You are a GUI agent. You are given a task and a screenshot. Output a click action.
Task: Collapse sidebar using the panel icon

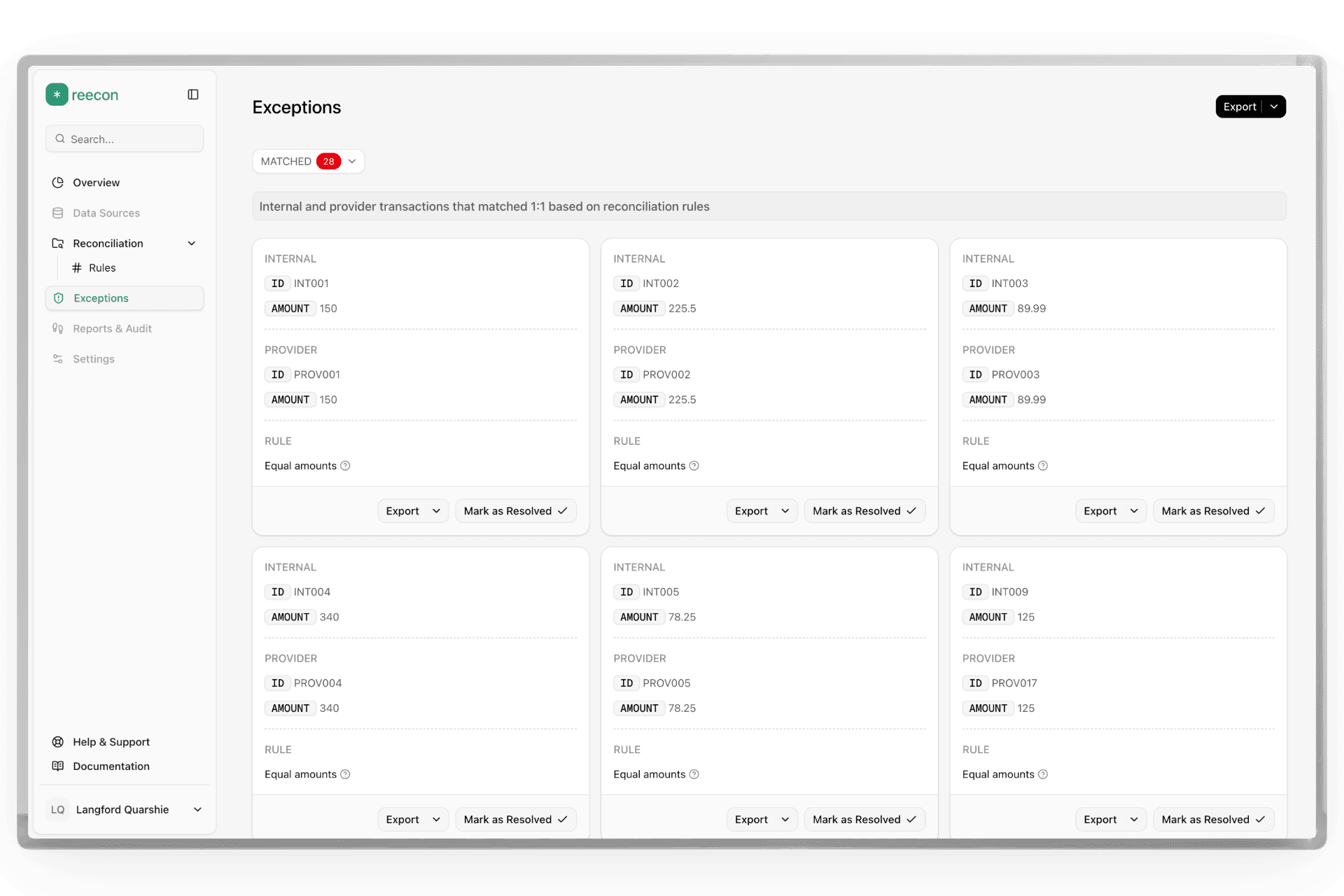[x=193, y=94]
